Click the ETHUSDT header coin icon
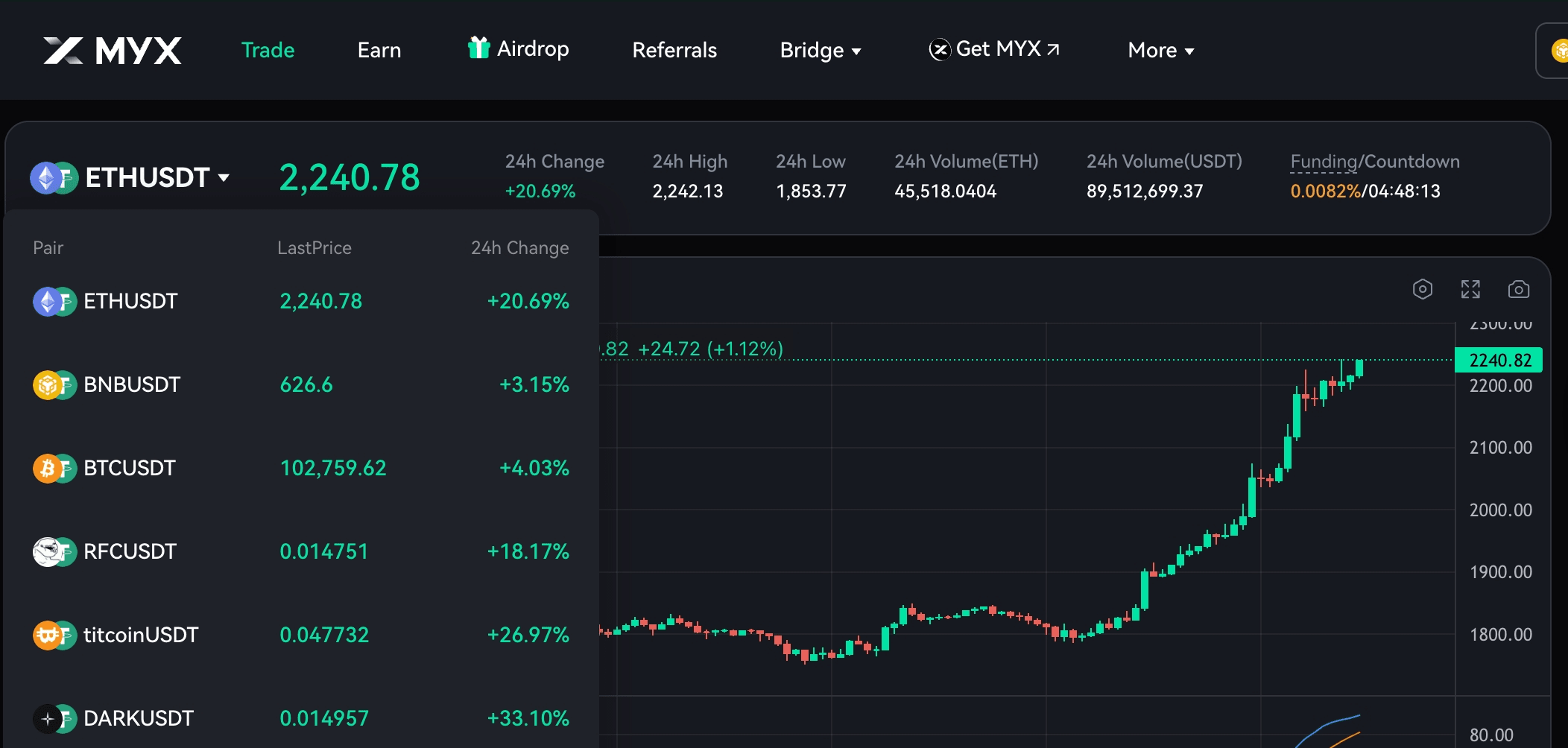Screen dimensions: 1568x748 tap(54, 178)
